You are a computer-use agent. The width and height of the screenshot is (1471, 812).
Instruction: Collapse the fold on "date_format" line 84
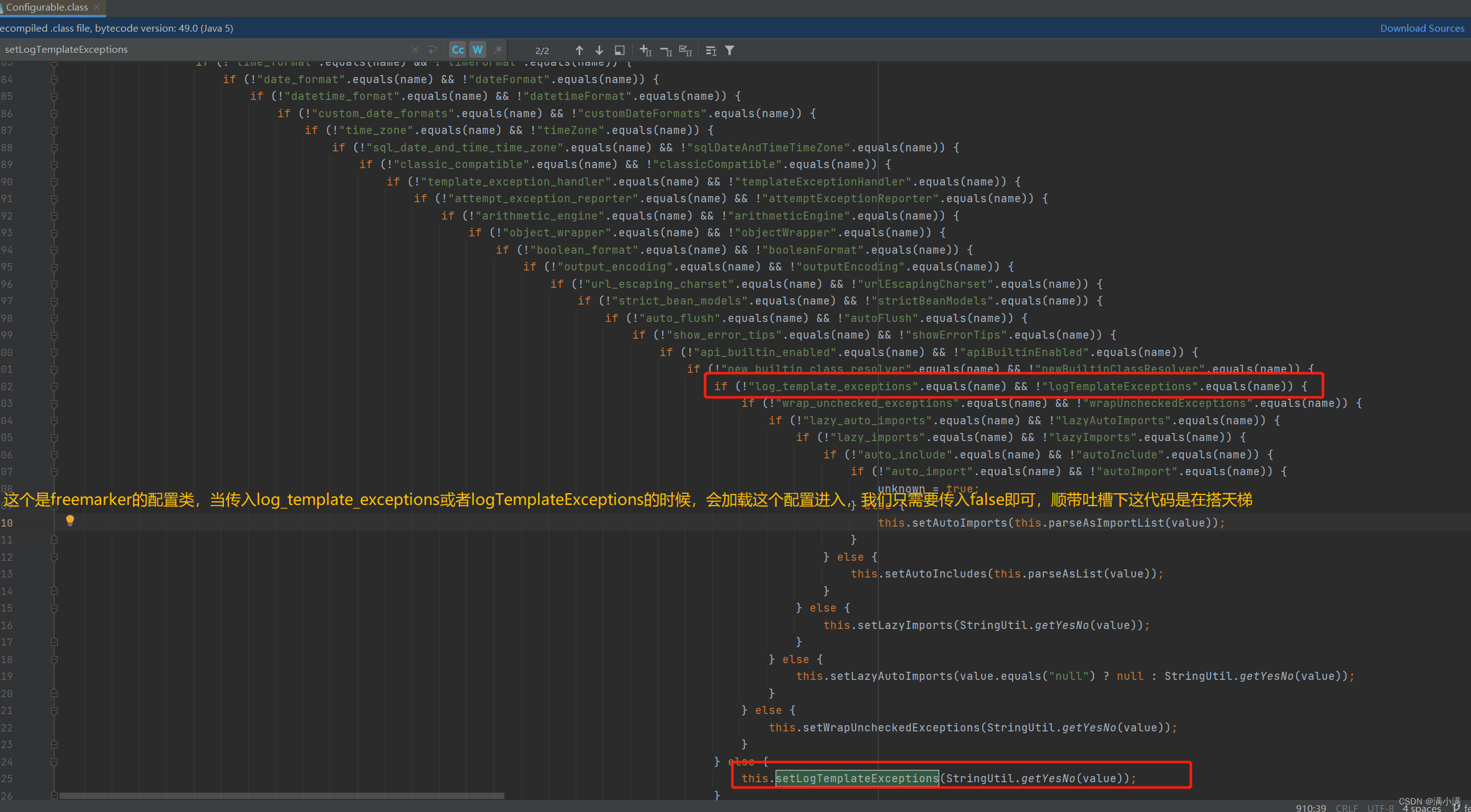pos(54,79)
